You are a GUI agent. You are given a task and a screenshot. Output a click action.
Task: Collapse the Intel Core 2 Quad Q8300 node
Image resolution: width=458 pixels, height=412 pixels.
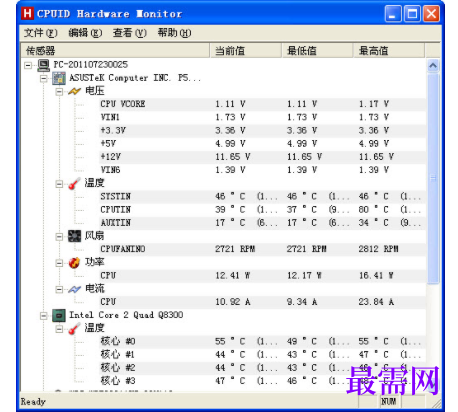(44, 315)
